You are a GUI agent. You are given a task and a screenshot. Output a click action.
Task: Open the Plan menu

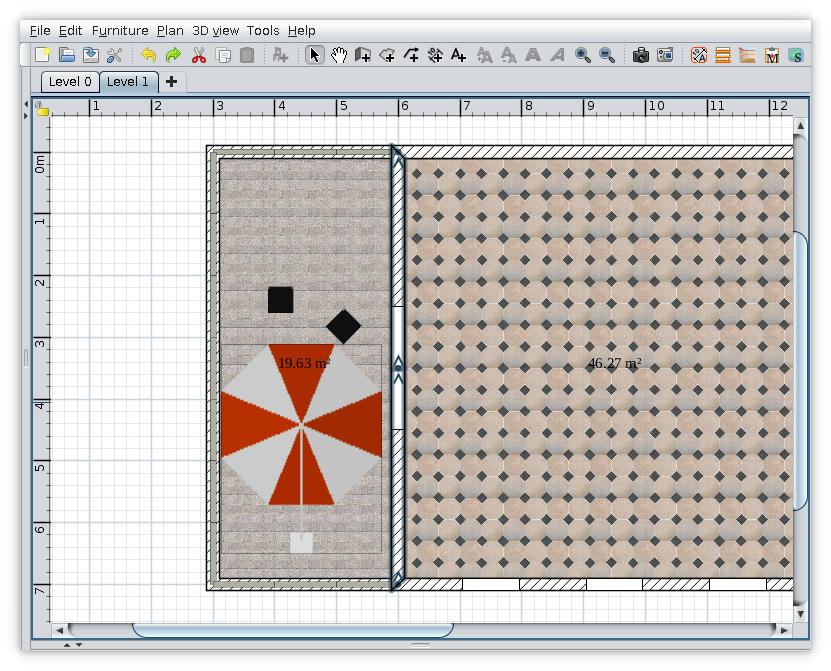[170, 31]
